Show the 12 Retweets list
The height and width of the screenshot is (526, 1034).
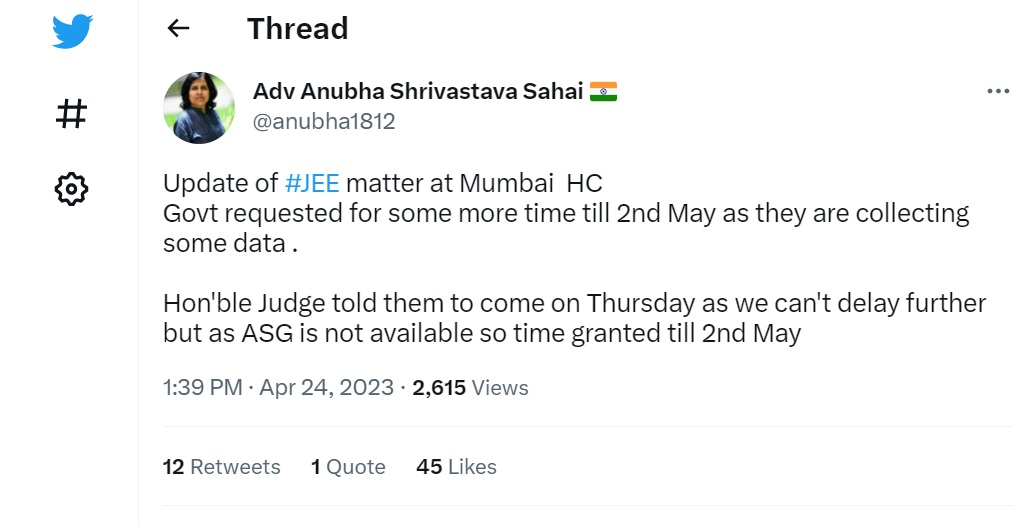221,467
